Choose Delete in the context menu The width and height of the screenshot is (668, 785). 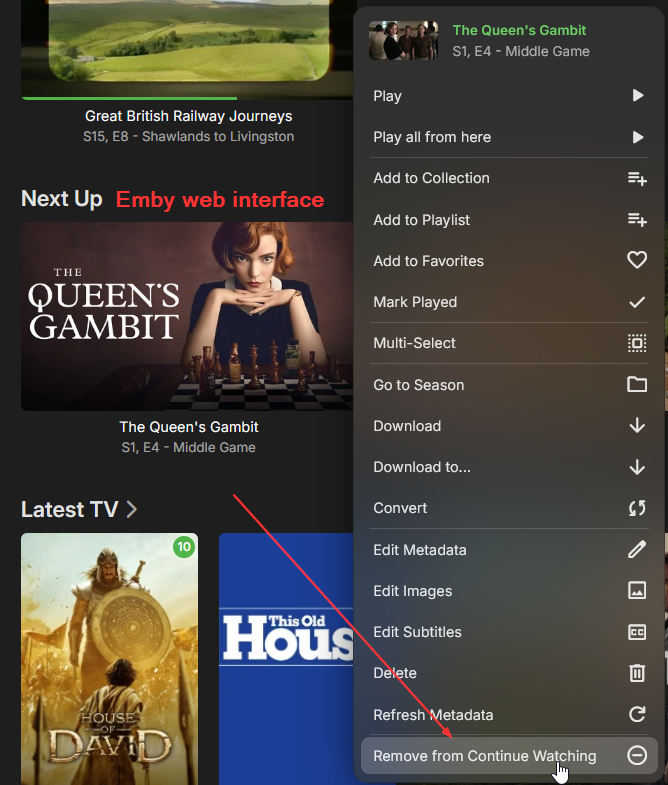pyautogui.click(x=509, y=673)
